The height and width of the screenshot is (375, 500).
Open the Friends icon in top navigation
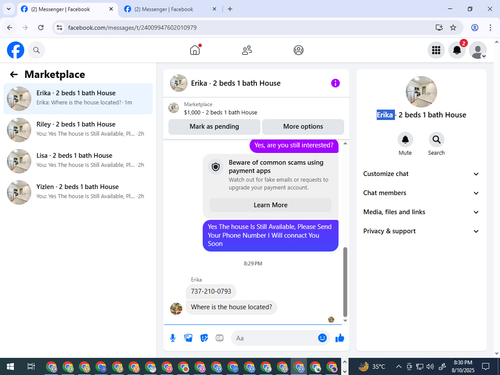point(247,50)
